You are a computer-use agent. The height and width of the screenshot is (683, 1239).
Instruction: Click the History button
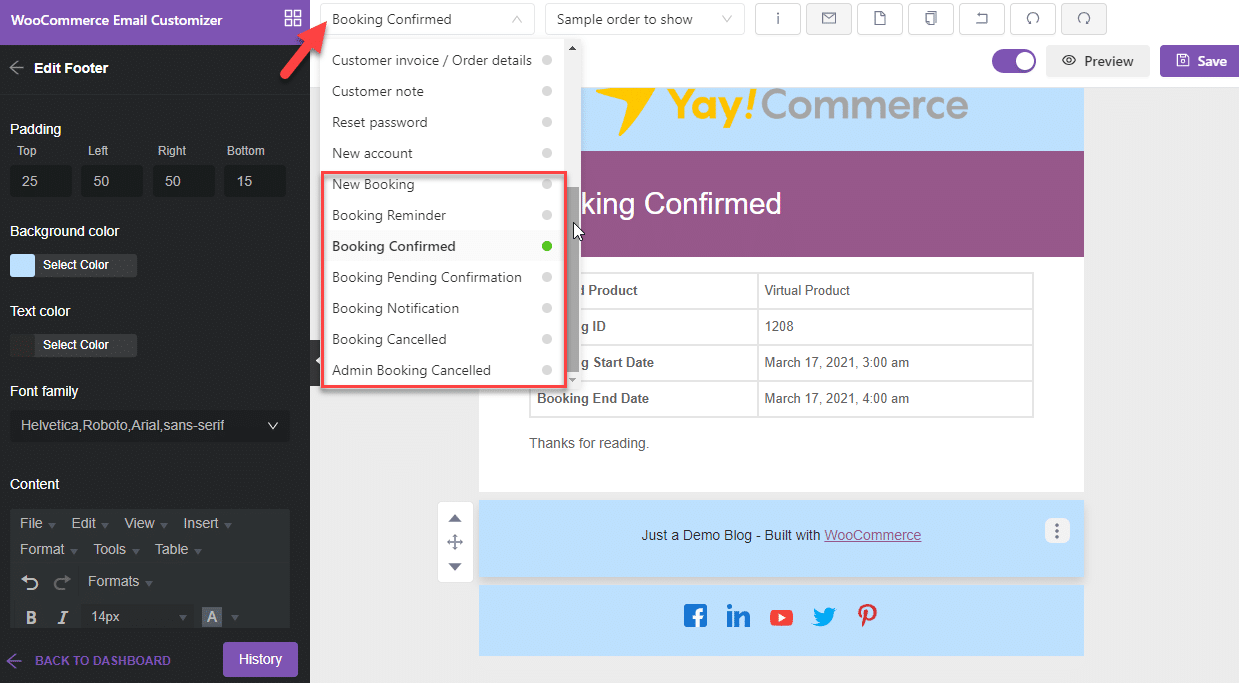(x=260, y=659)
